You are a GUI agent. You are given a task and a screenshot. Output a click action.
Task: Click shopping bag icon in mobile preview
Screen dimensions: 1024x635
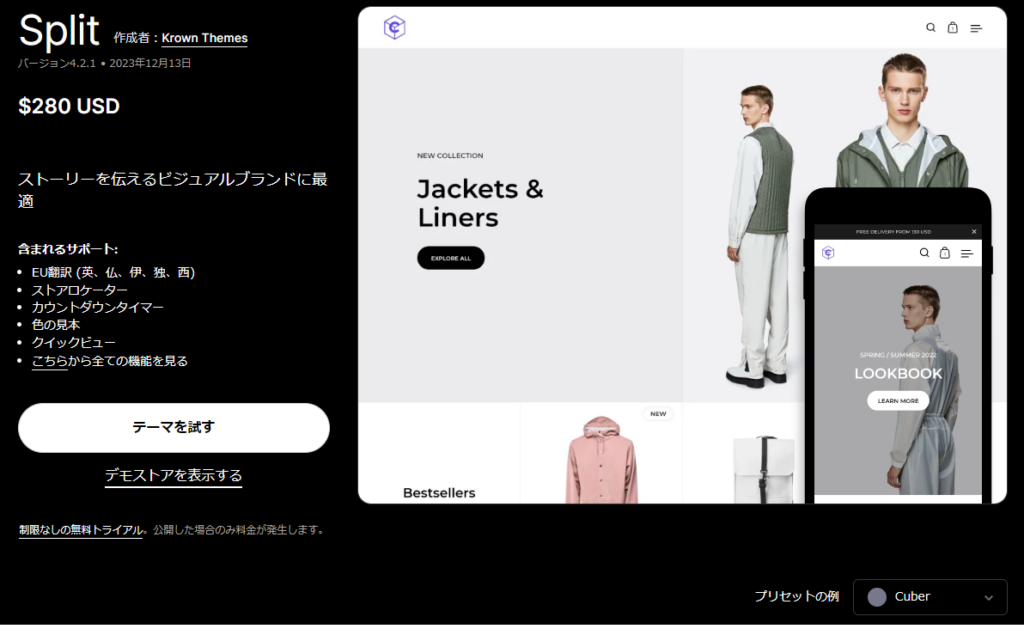point(944,253)
